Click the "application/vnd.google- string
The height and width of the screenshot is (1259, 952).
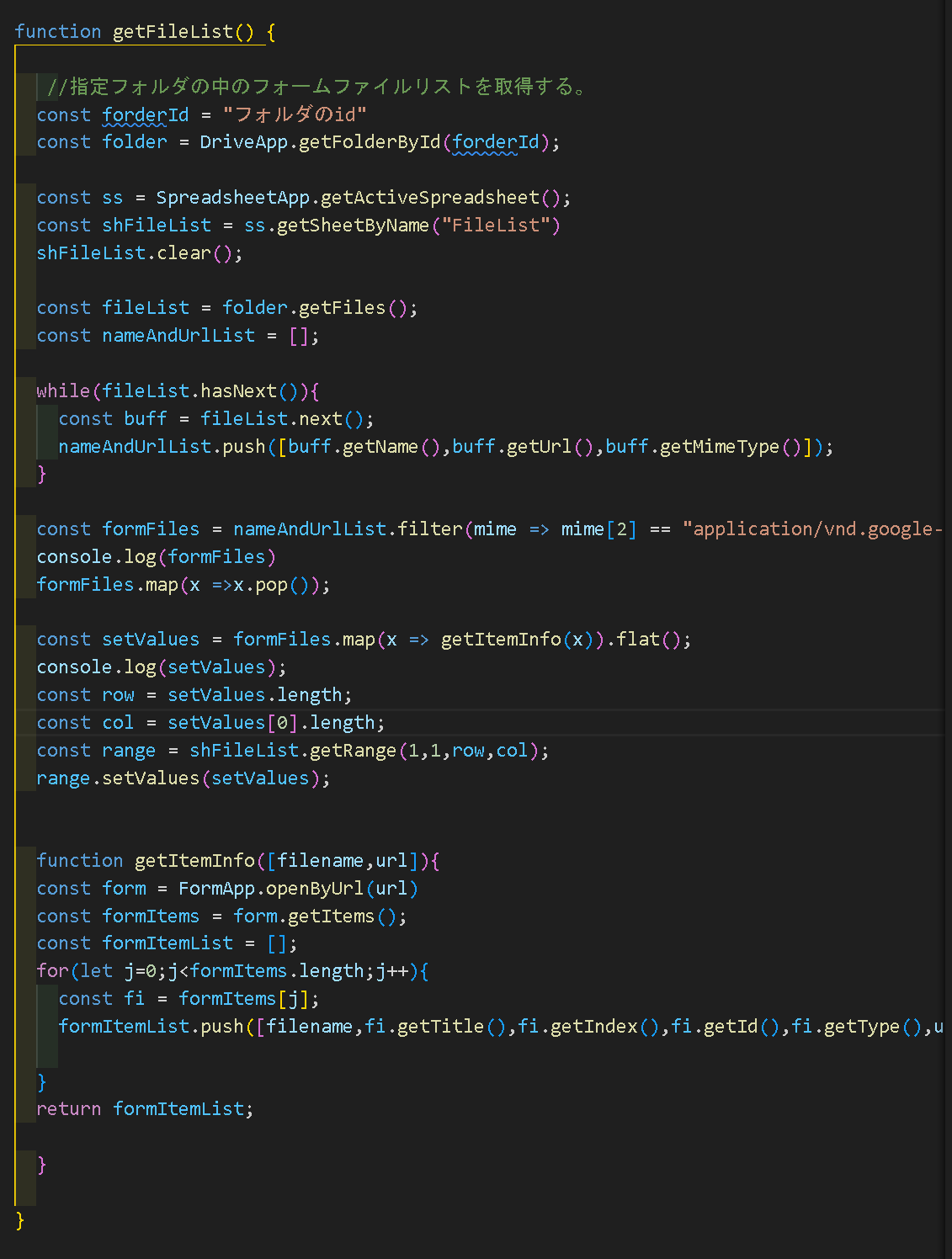point(812,529)
